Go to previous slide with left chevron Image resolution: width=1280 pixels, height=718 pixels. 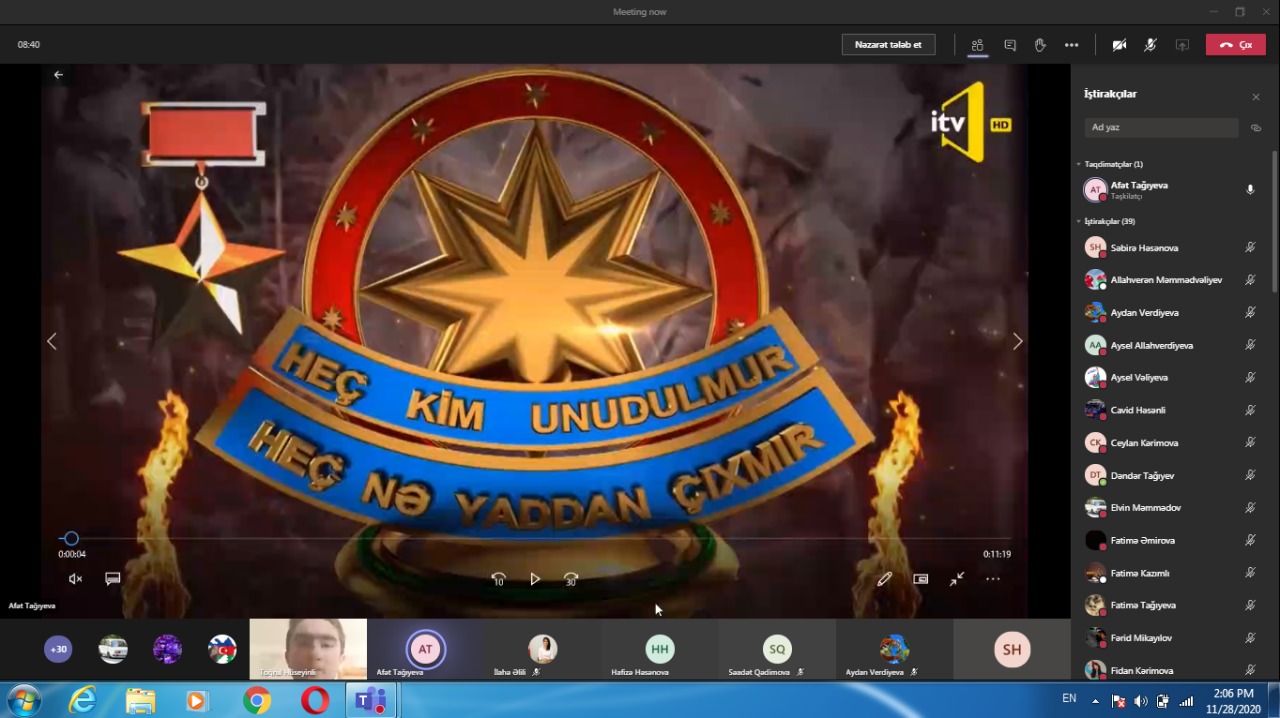[52, 341]
